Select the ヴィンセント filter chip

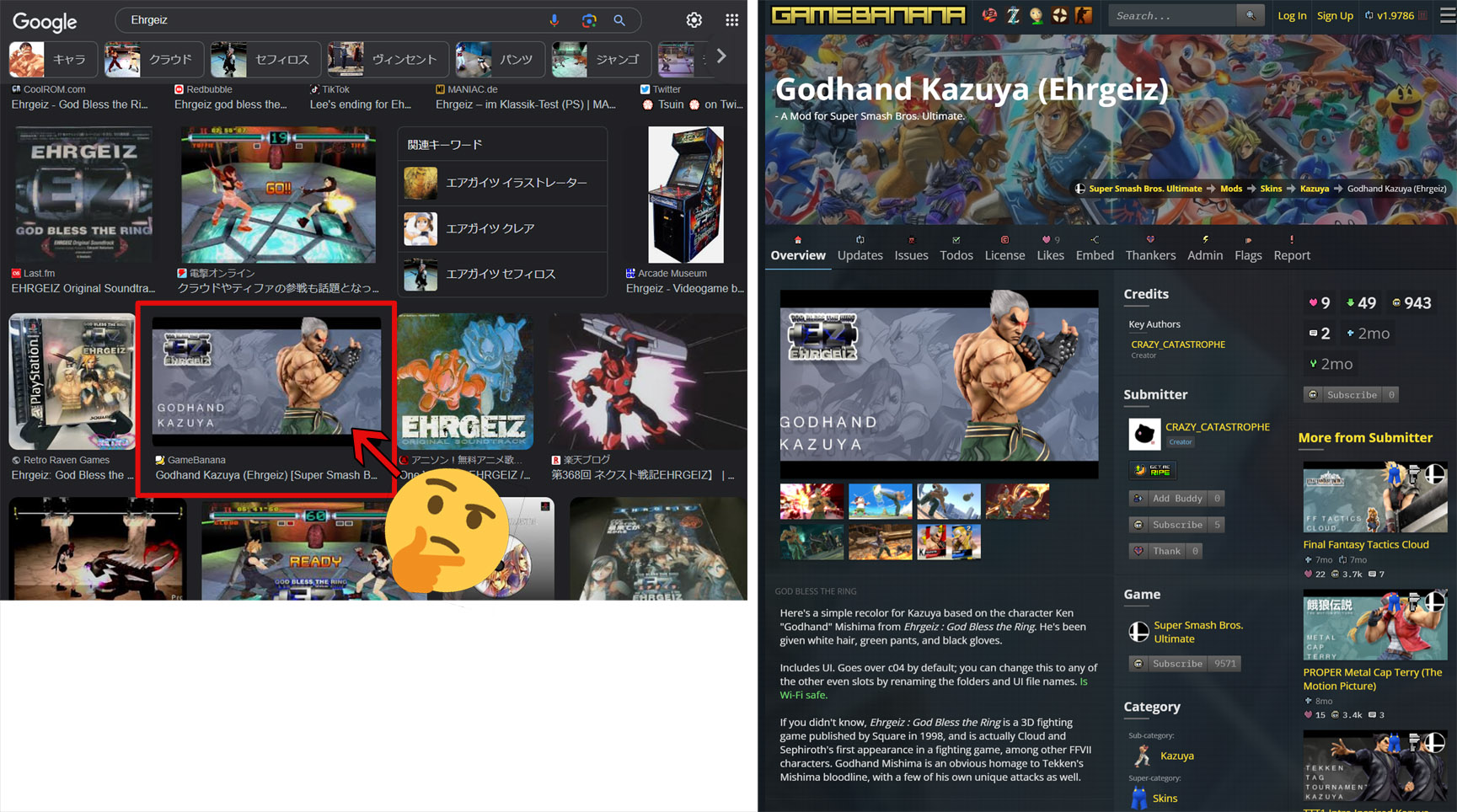coord(388,59)
